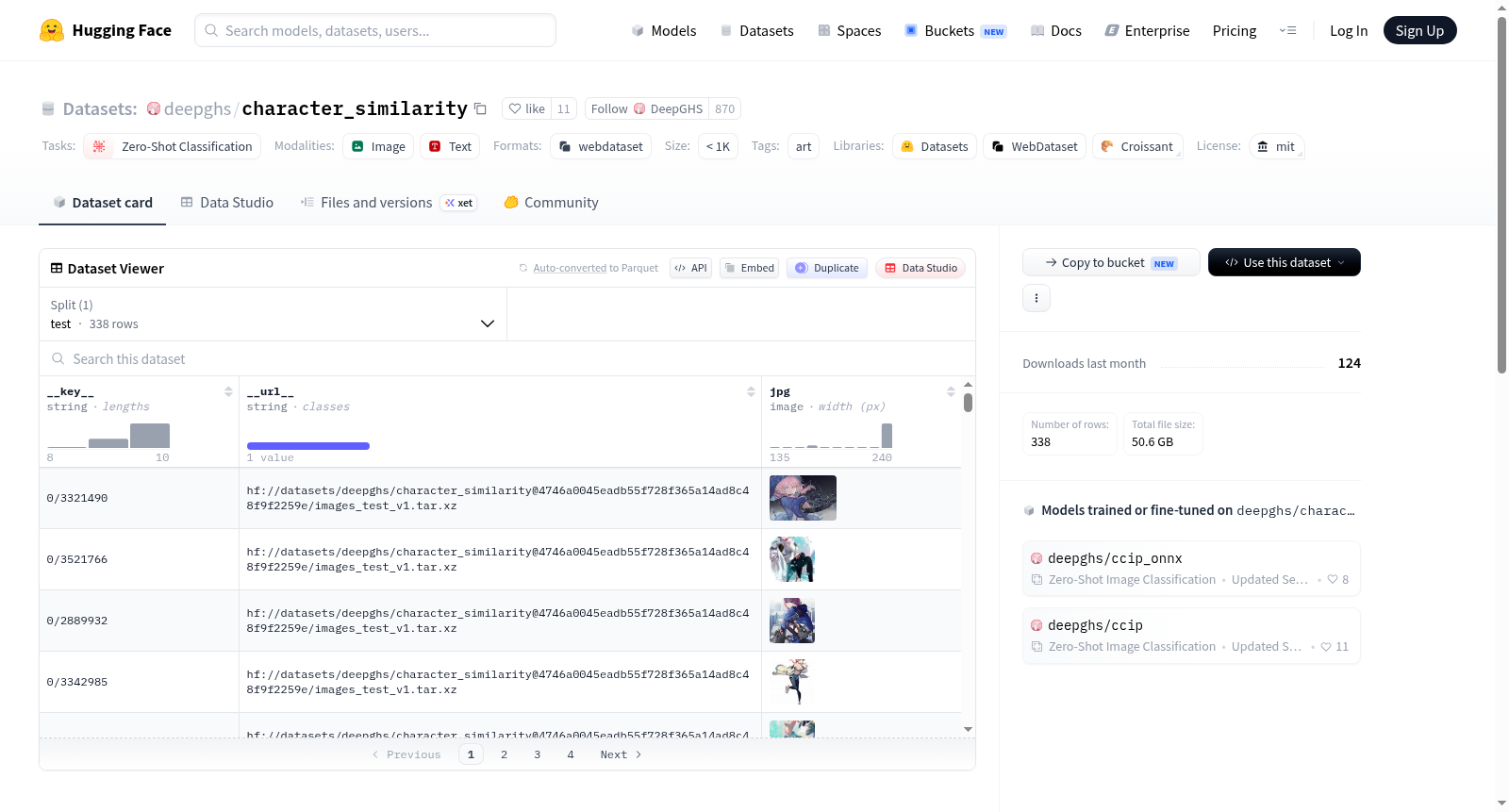Click the Image modality tag
This screenshot has height=812, width=1509.
378,146
